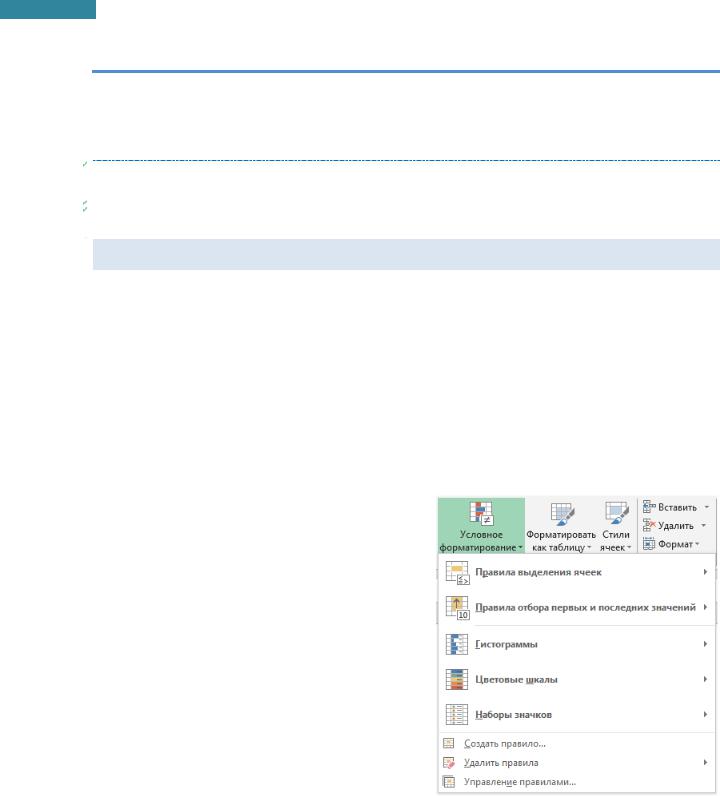Expand arrow next to Цветовые шкалы
Screen dimensions: 720x796
click(705, 679)
